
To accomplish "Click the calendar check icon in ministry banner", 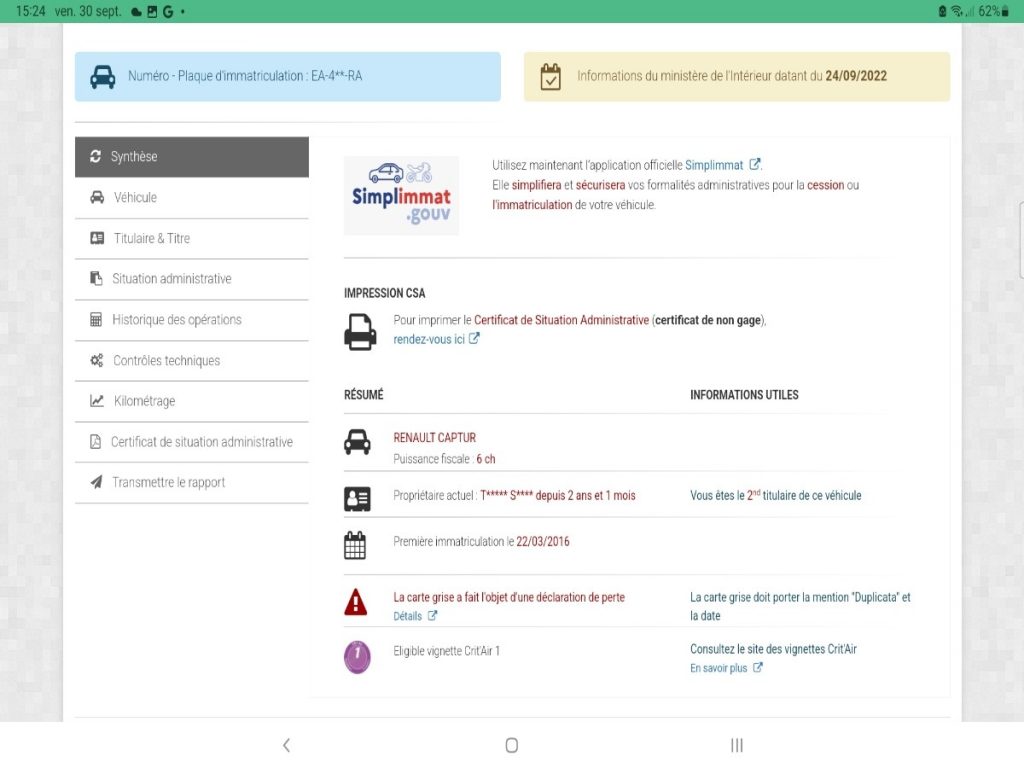I will (x=551, y=76).
